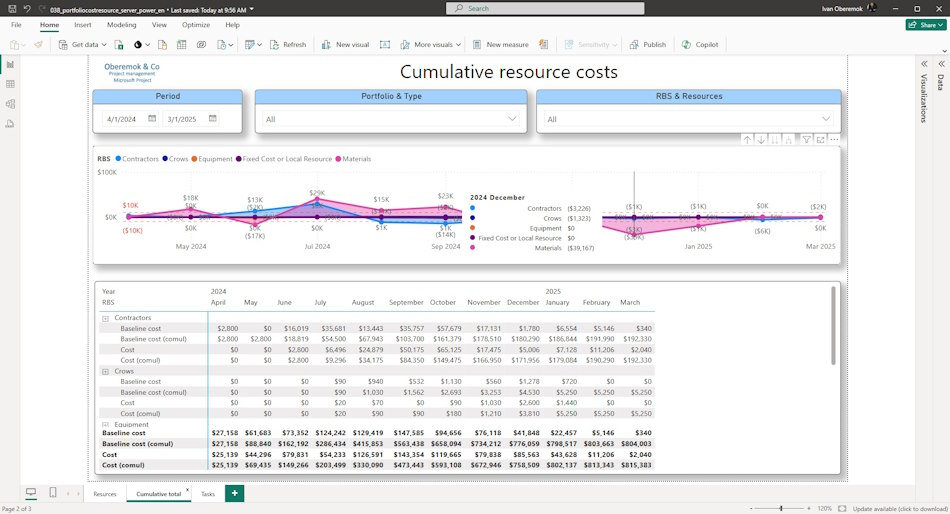Open DAX query view in left sidebar
This screenshot has height=514, width=950.
tap(10, 124)
